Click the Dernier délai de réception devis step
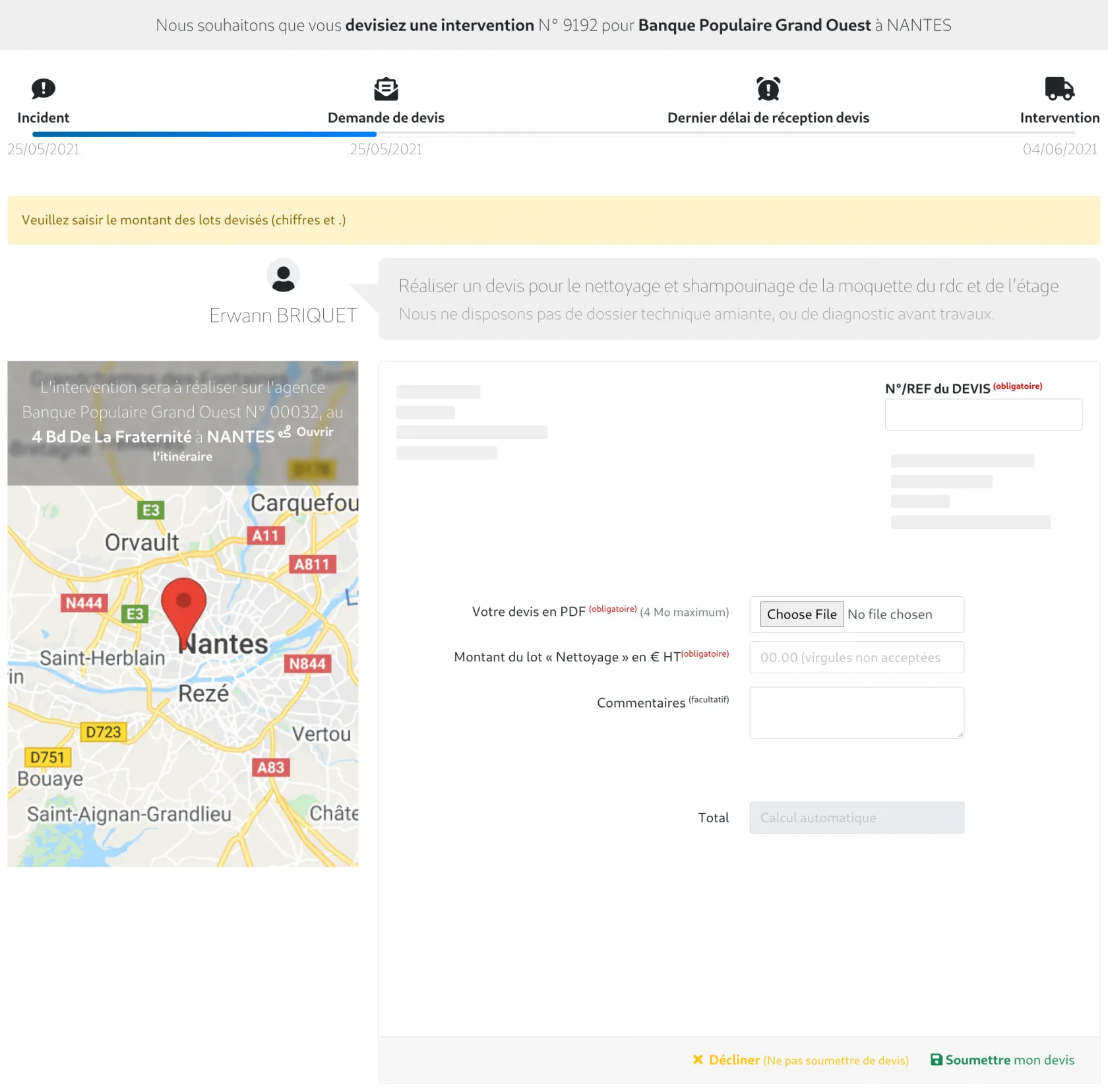 tap(768, 118)
